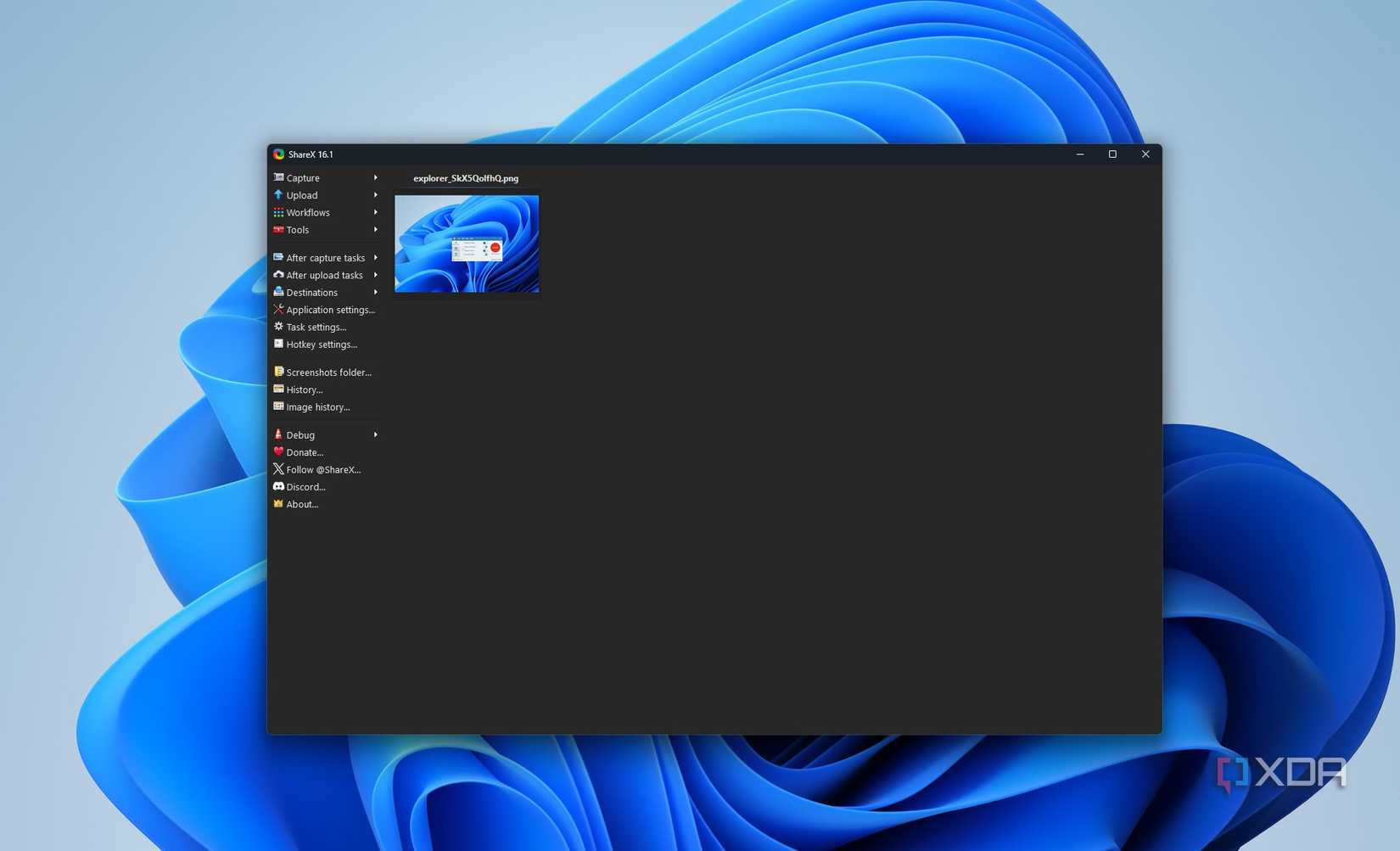Click the Tools toolbox icon

tap(278, 229)
